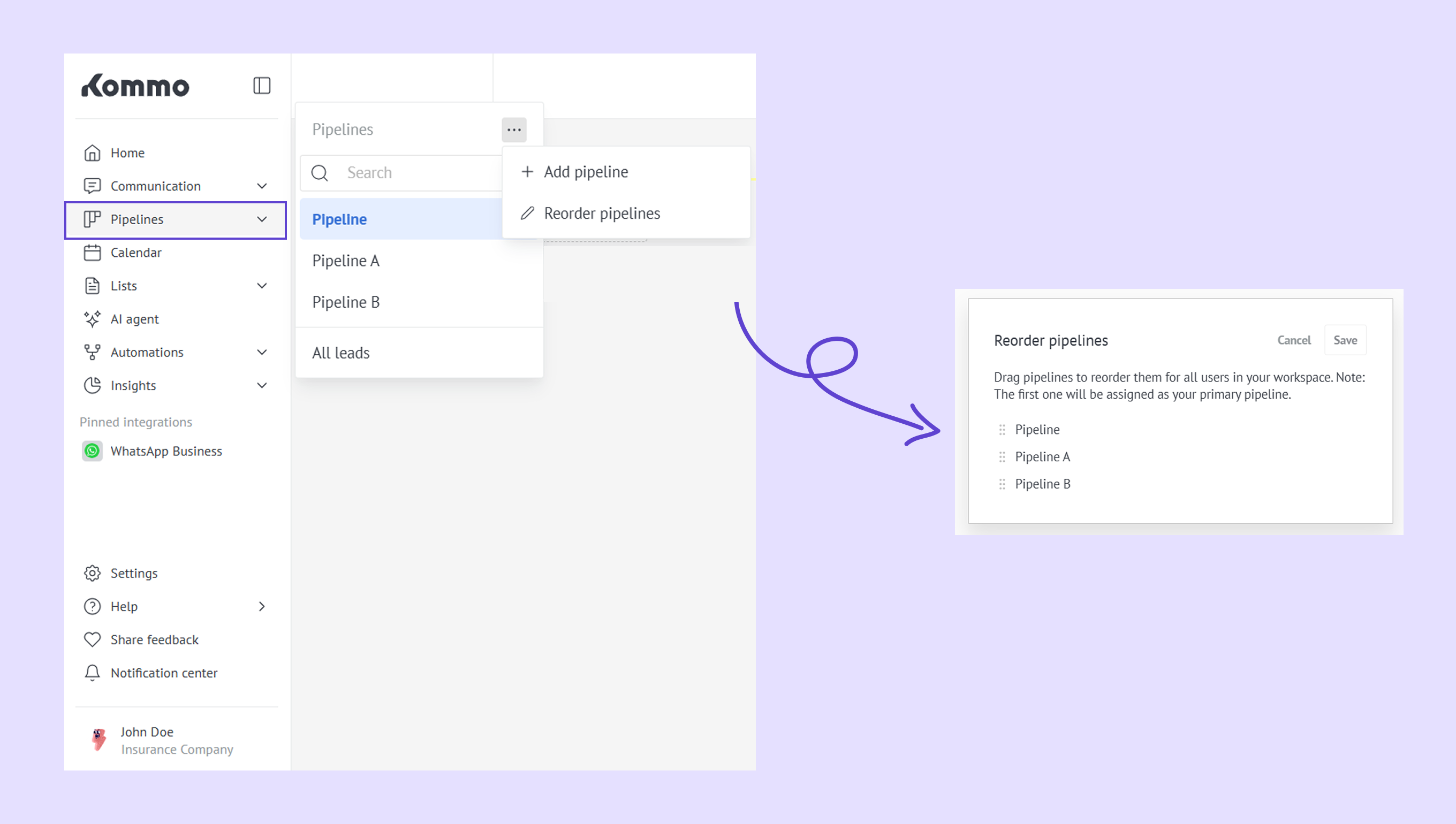Collapse the sidebar with the panel icon
Screen dimensions: 1456x824
coord(262,86)
